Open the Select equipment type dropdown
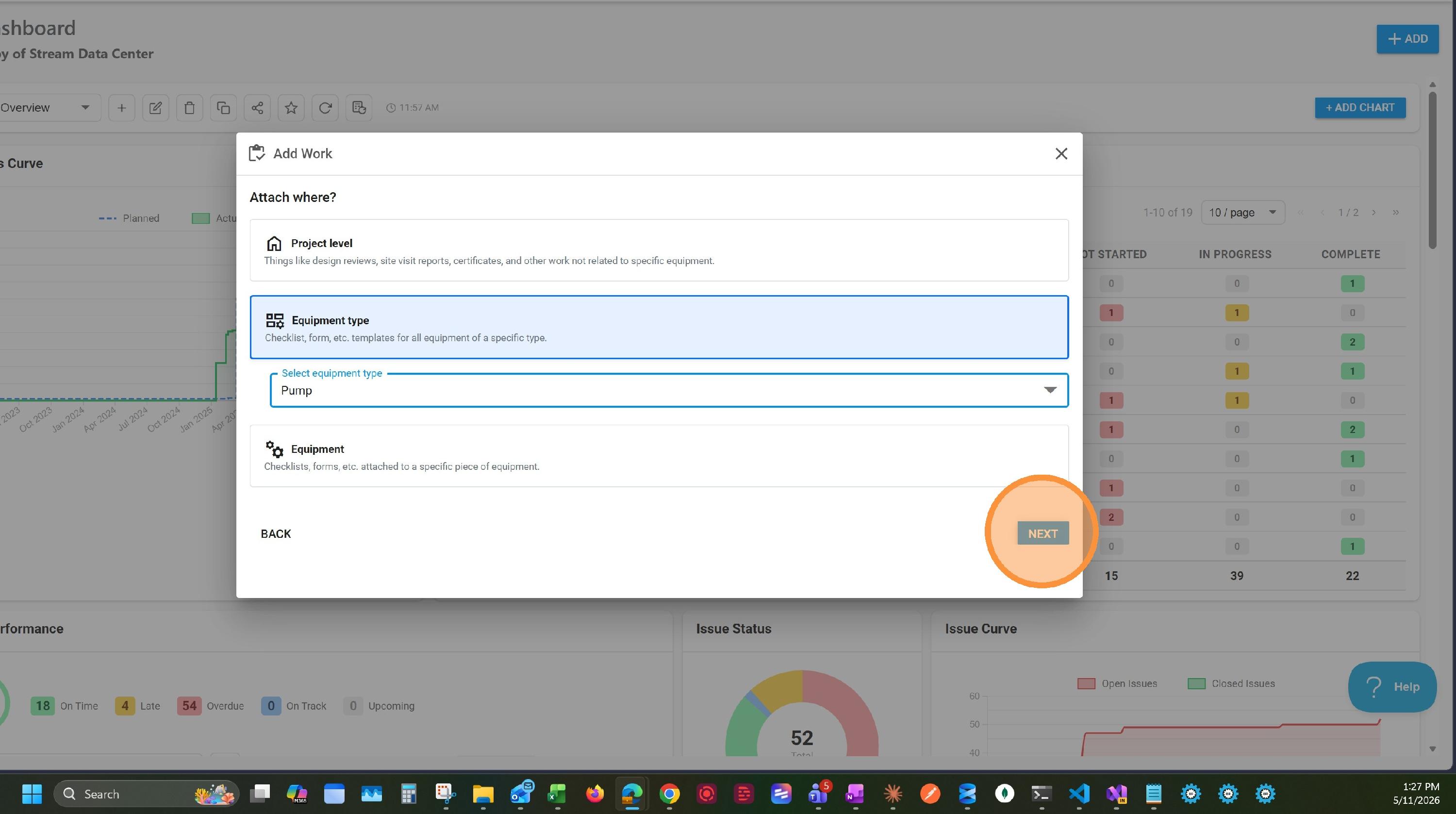Viewport: 1456px width, 814px height. (x=669, y=390)
